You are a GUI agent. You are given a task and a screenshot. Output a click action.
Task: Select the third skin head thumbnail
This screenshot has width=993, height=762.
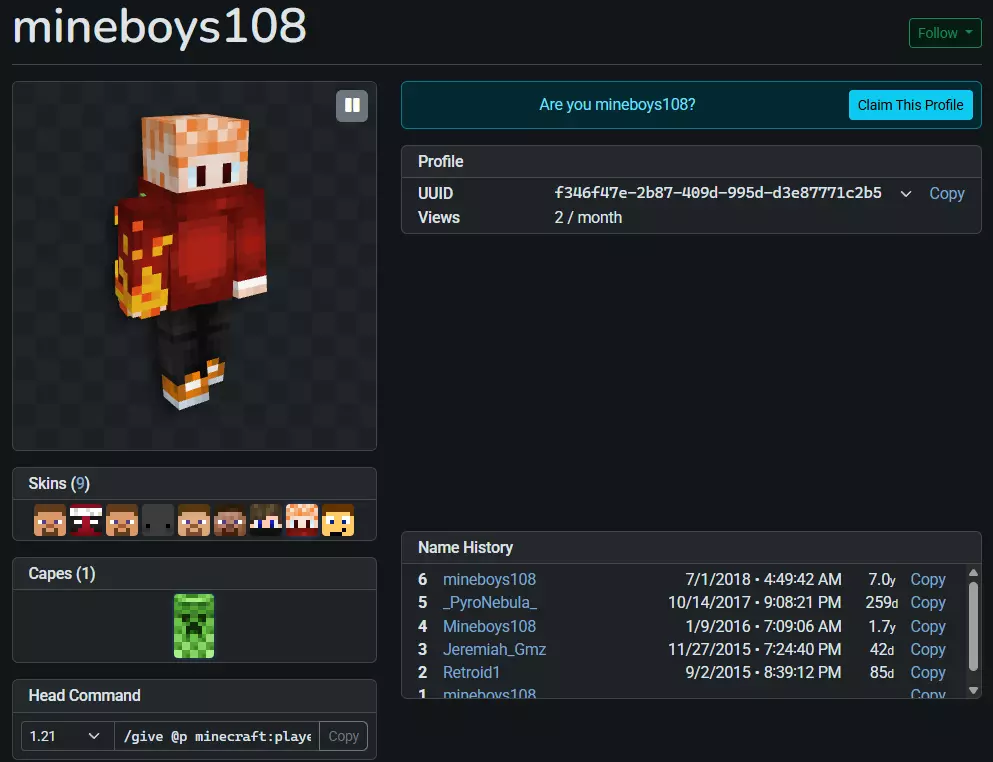[x=122, y=520]
